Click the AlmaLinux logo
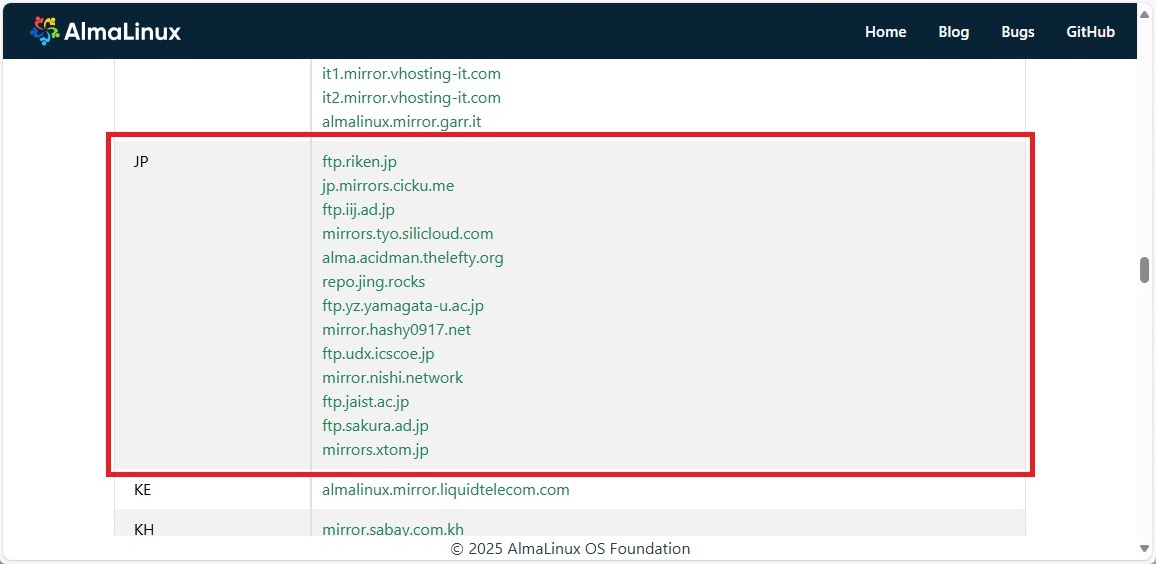 pyautogui.click(x=105, y=31)
